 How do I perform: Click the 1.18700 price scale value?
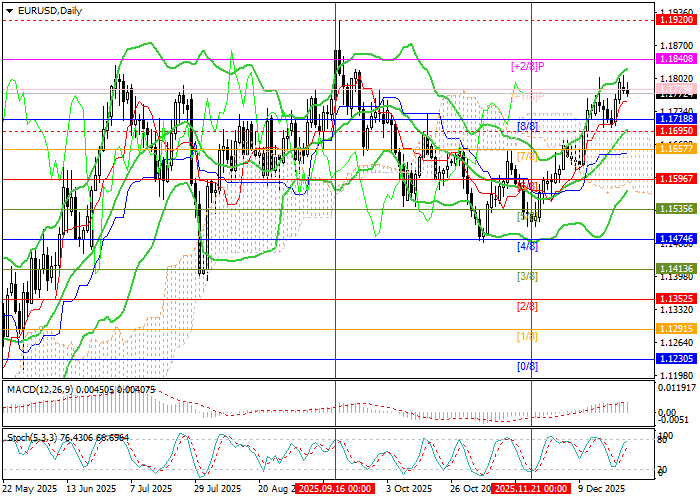coord(676,46)
